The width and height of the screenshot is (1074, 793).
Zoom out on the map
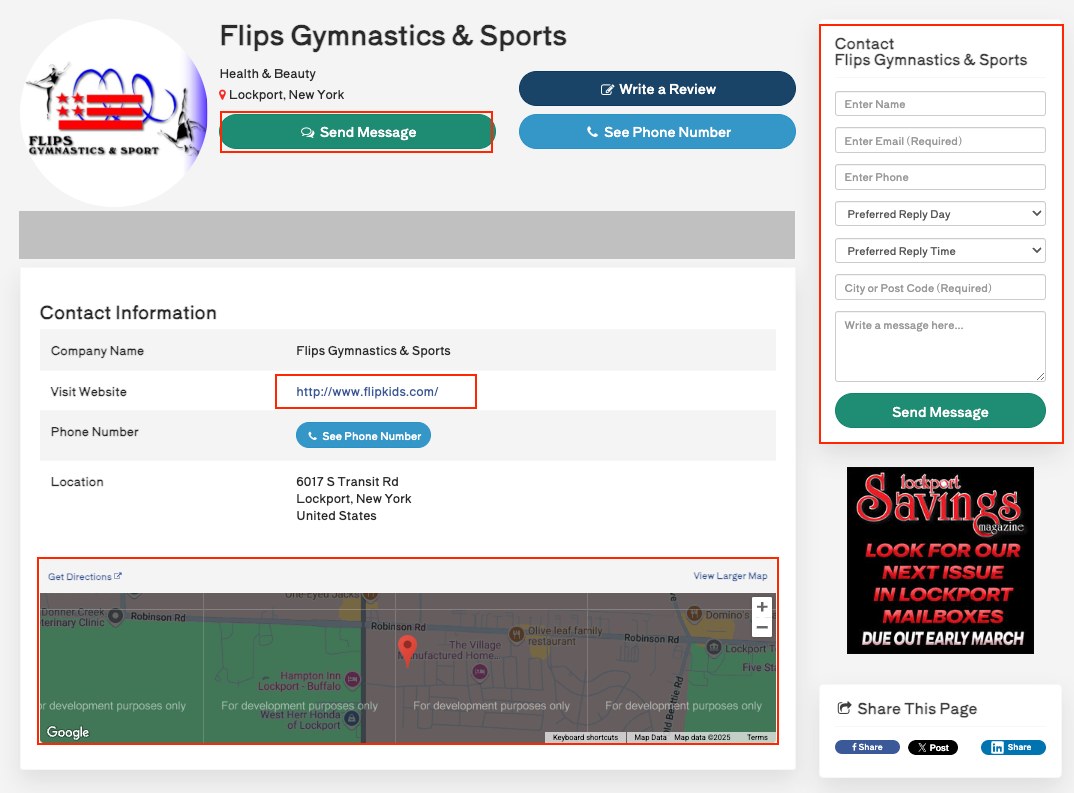click(x=762, y=627)
